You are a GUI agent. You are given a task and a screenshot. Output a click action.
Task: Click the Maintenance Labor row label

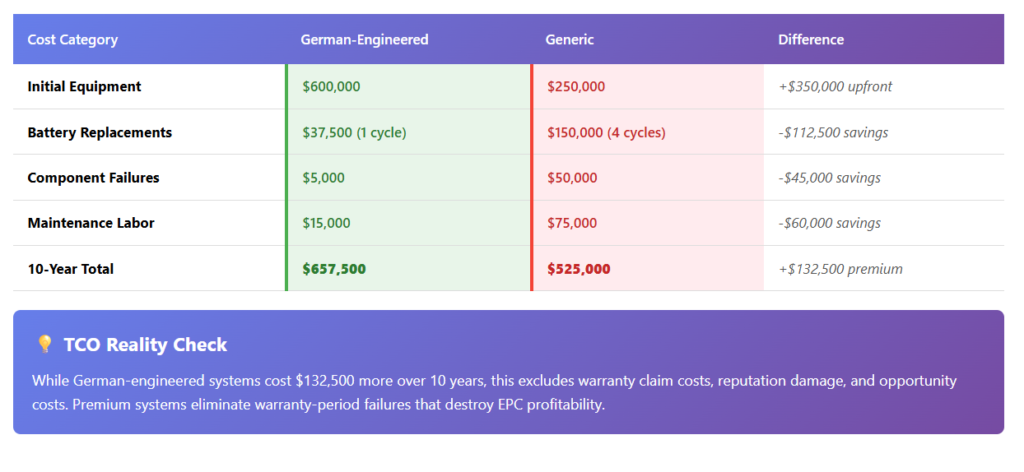point(91,223)
